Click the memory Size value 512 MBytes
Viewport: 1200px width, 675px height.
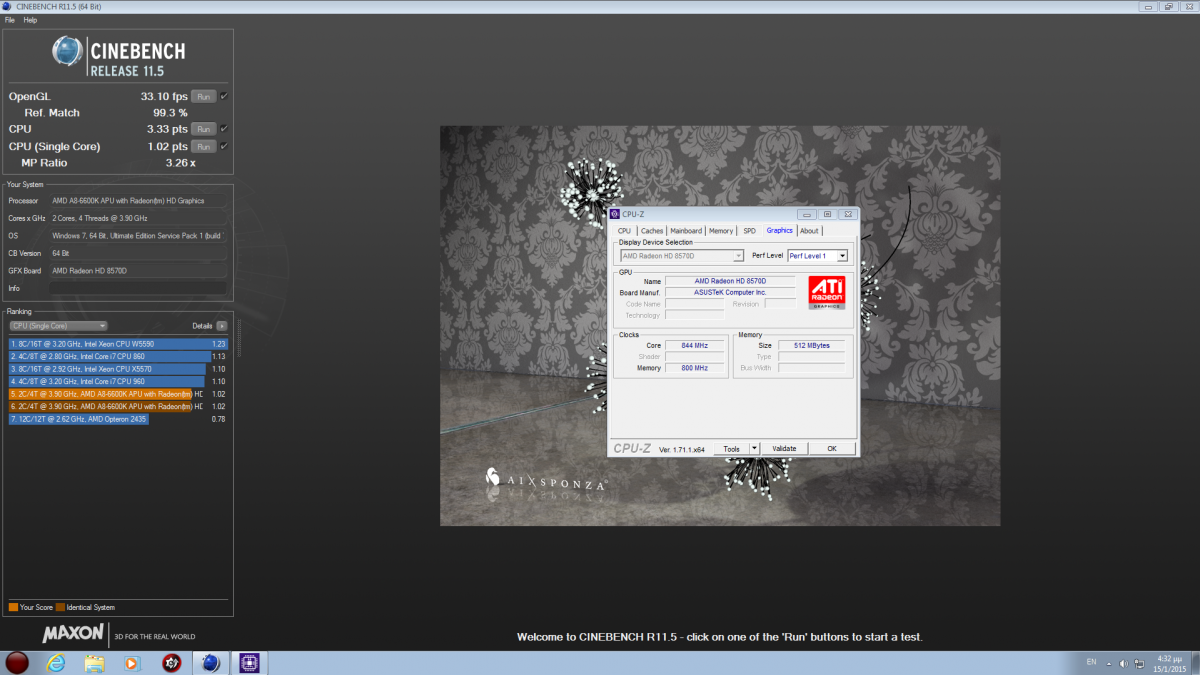(813, 345)
